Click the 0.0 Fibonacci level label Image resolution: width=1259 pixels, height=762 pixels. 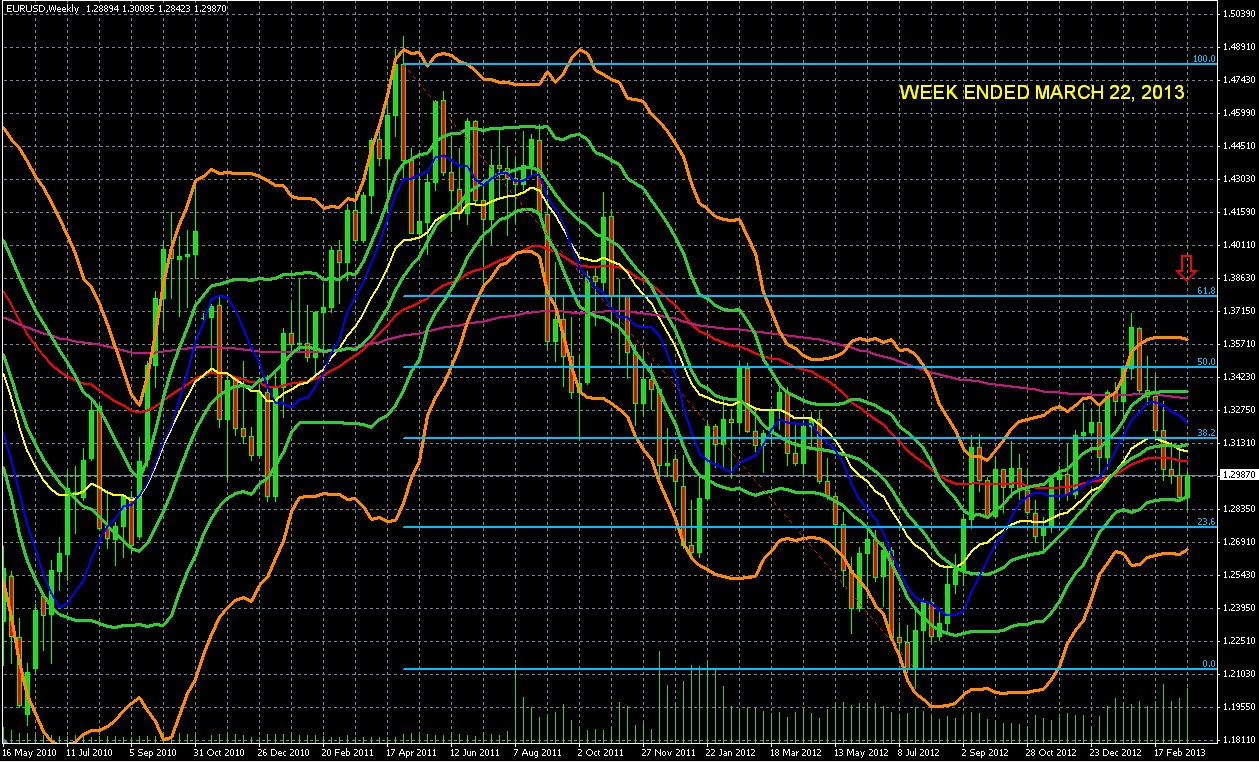point(1207,664)
